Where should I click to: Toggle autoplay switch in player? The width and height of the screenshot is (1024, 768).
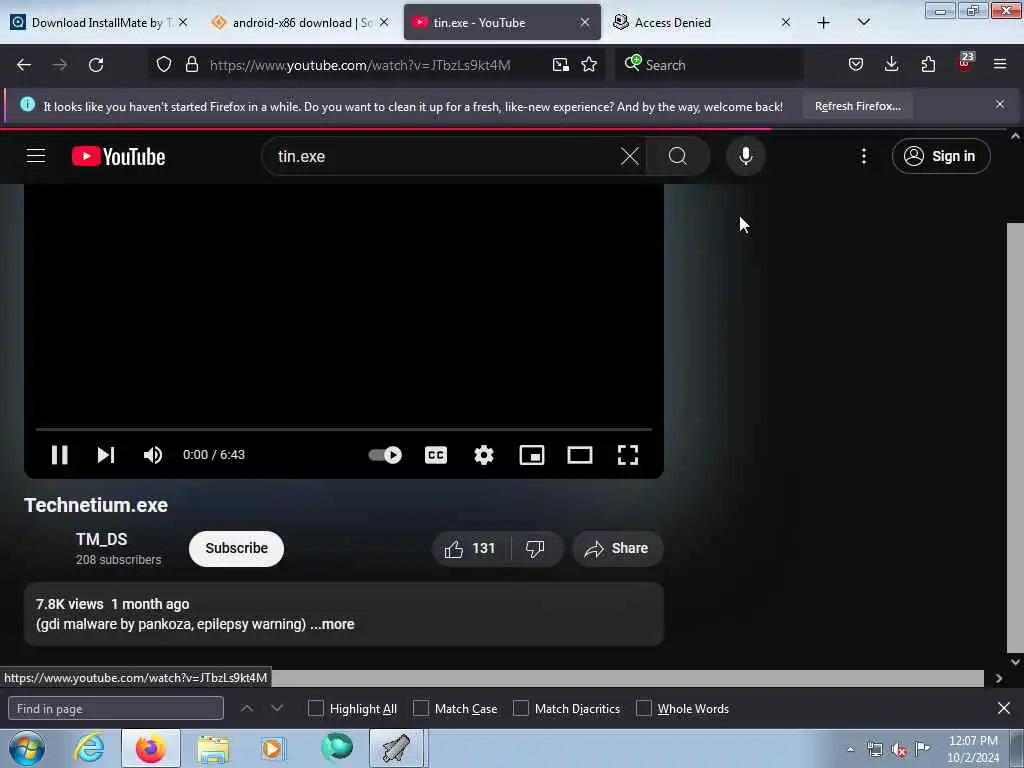click(x=385, y=455)
